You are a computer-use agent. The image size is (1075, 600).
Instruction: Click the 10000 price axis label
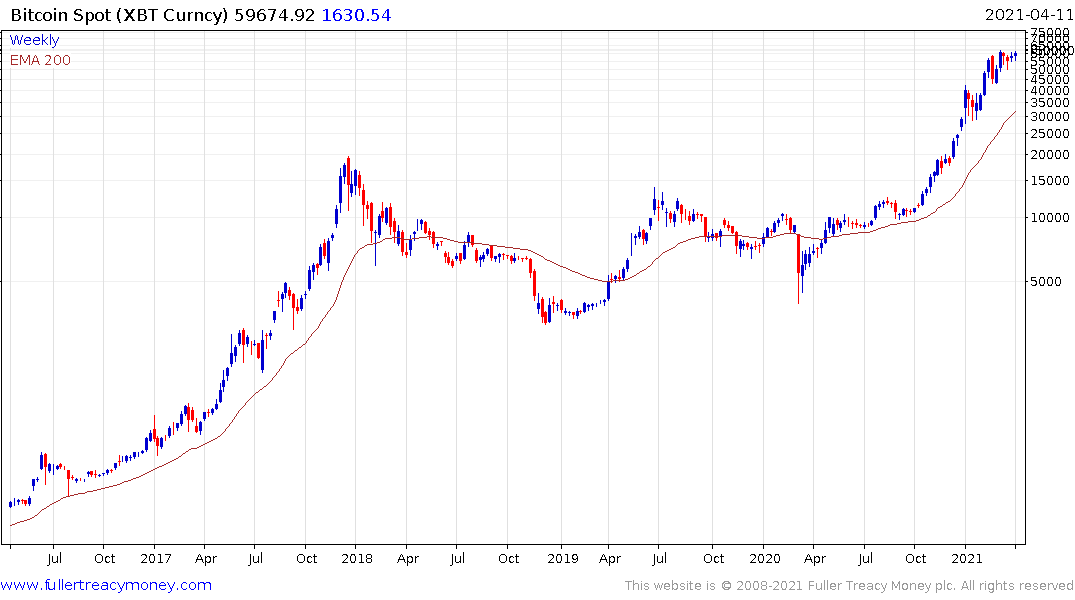[x=1050, y=217]
